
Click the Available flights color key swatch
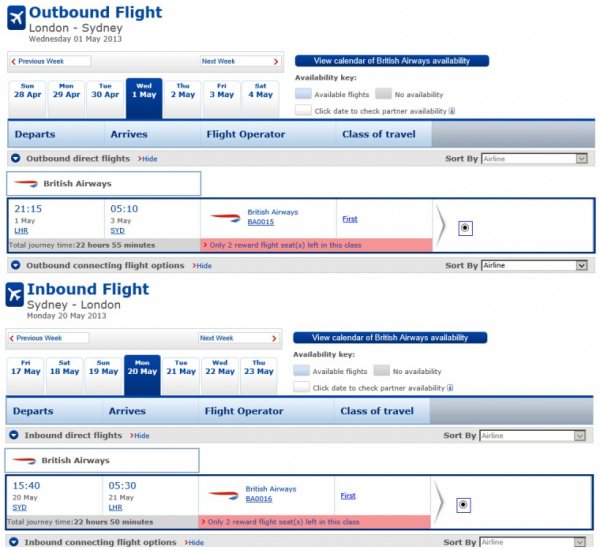[x=302, y=93]
